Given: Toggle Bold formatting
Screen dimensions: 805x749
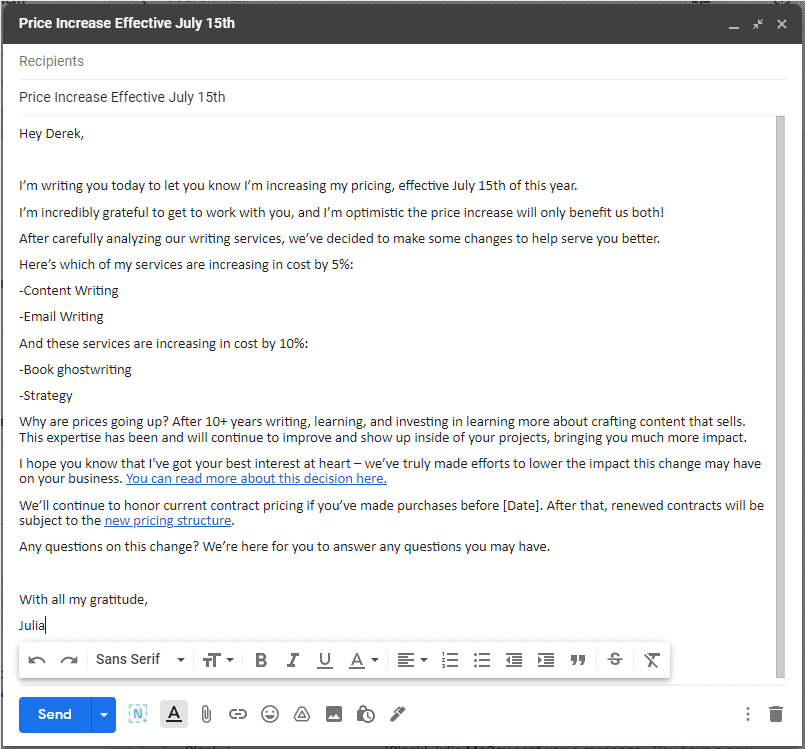Looking at the screenshot, I should (x=261, y=660).
